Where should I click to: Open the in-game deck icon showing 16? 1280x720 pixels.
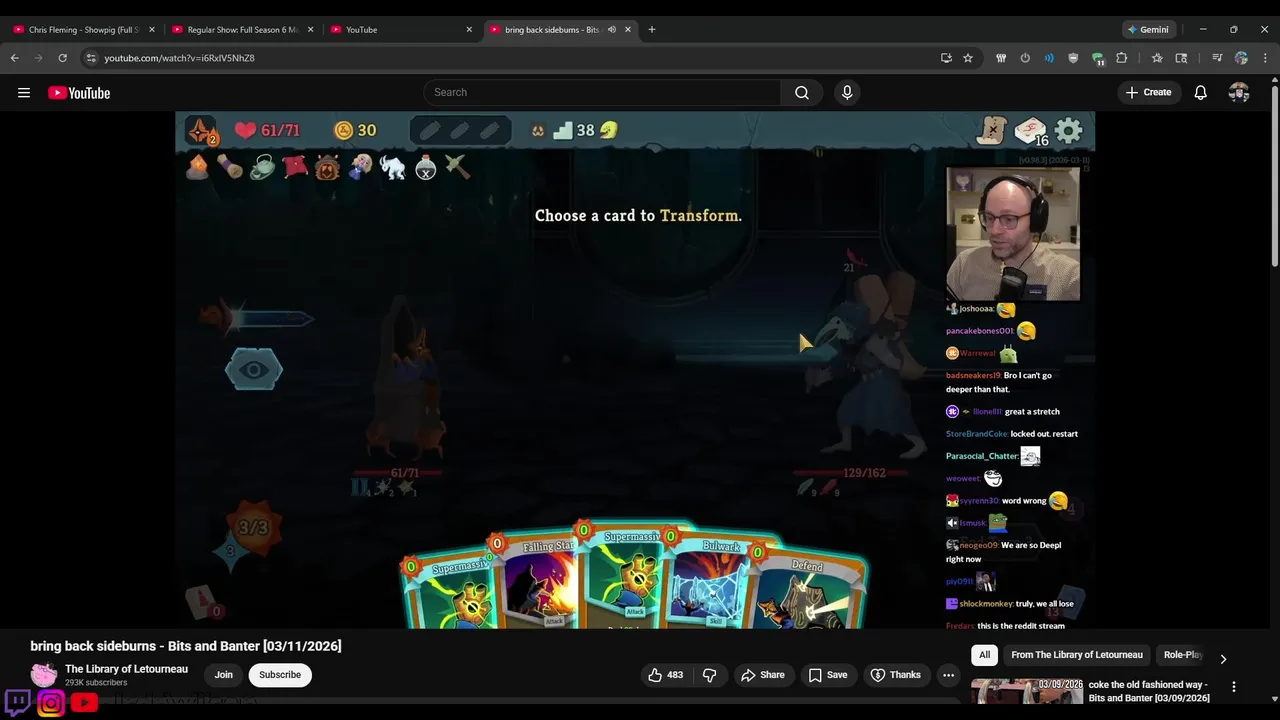(1031, 131)
